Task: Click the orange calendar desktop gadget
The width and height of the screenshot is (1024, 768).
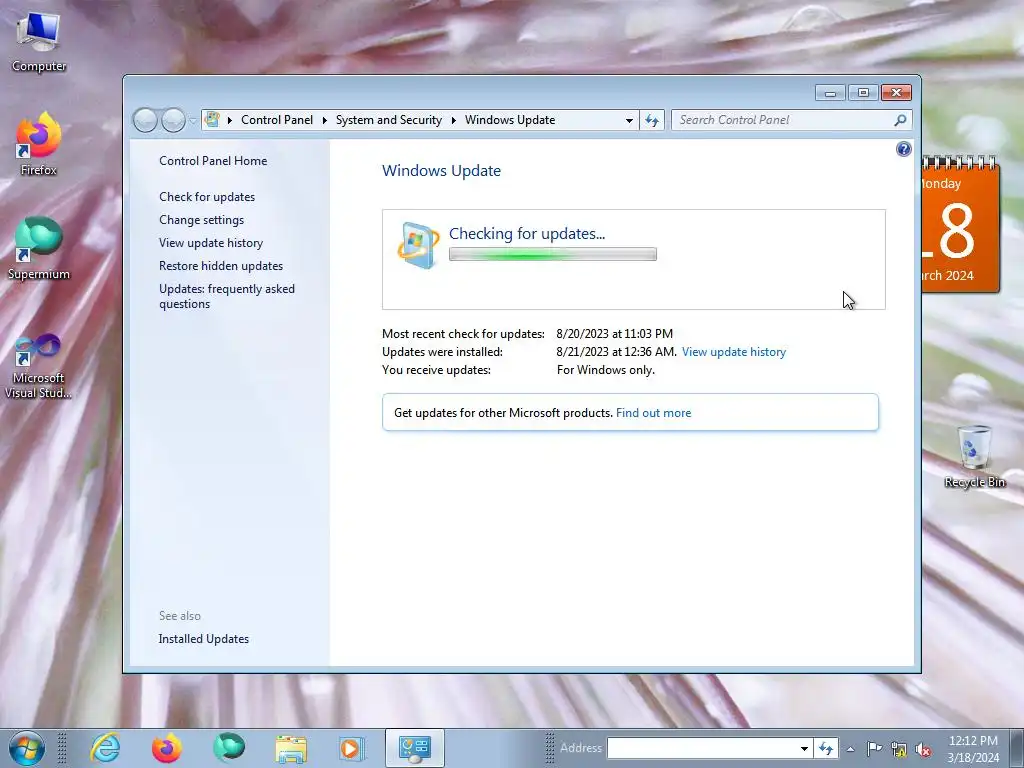Action: [x=960, y=225]
